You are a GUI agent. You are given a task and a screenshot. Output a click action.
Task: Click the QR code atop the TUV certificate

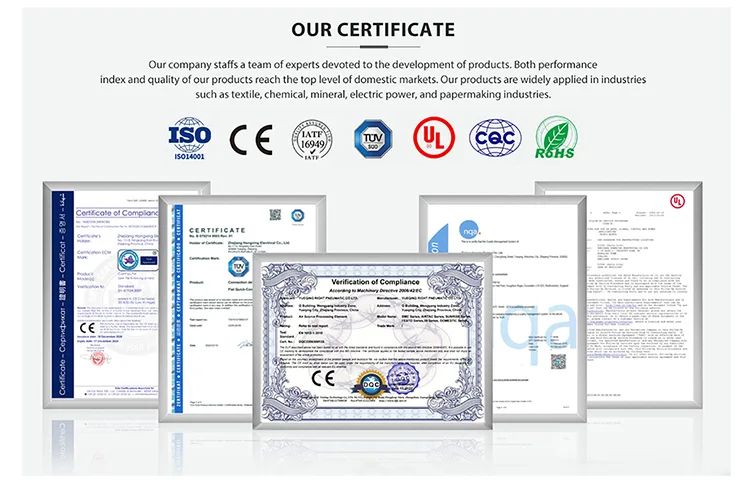pos(275,215)
